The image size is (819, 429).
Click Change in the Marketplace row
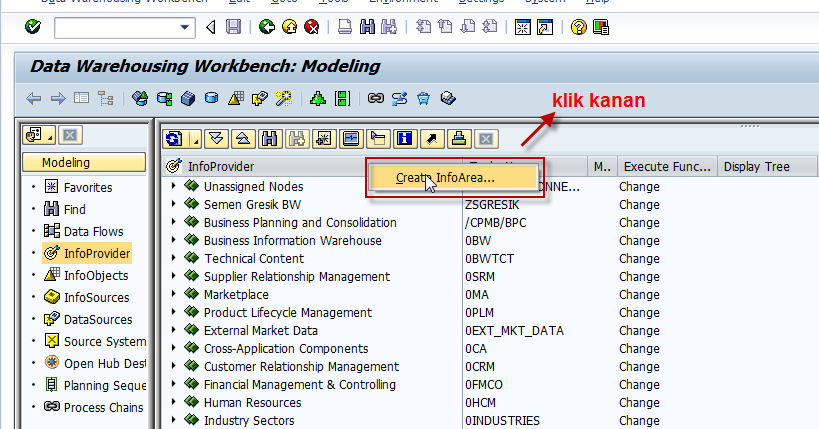639,294
